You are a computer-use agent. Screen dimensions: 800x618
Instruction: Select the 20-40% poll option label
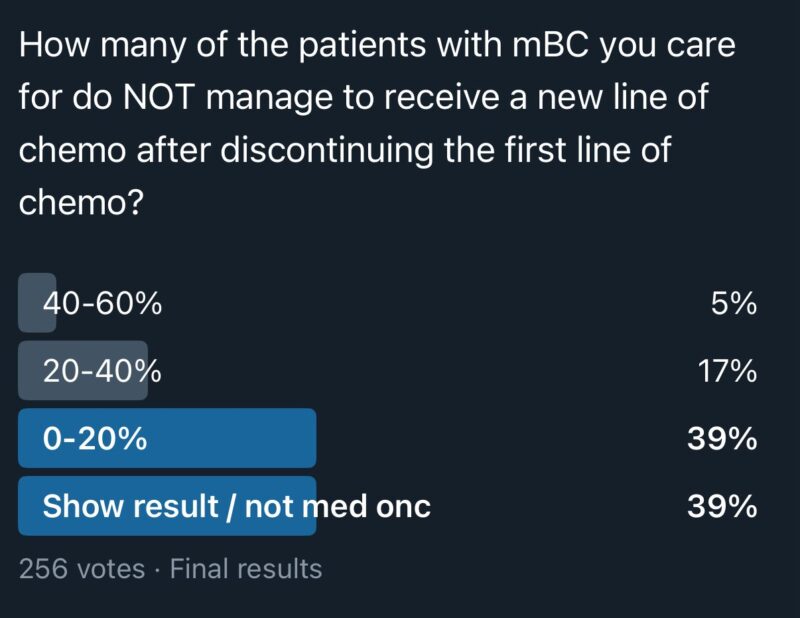coord(102,371)
